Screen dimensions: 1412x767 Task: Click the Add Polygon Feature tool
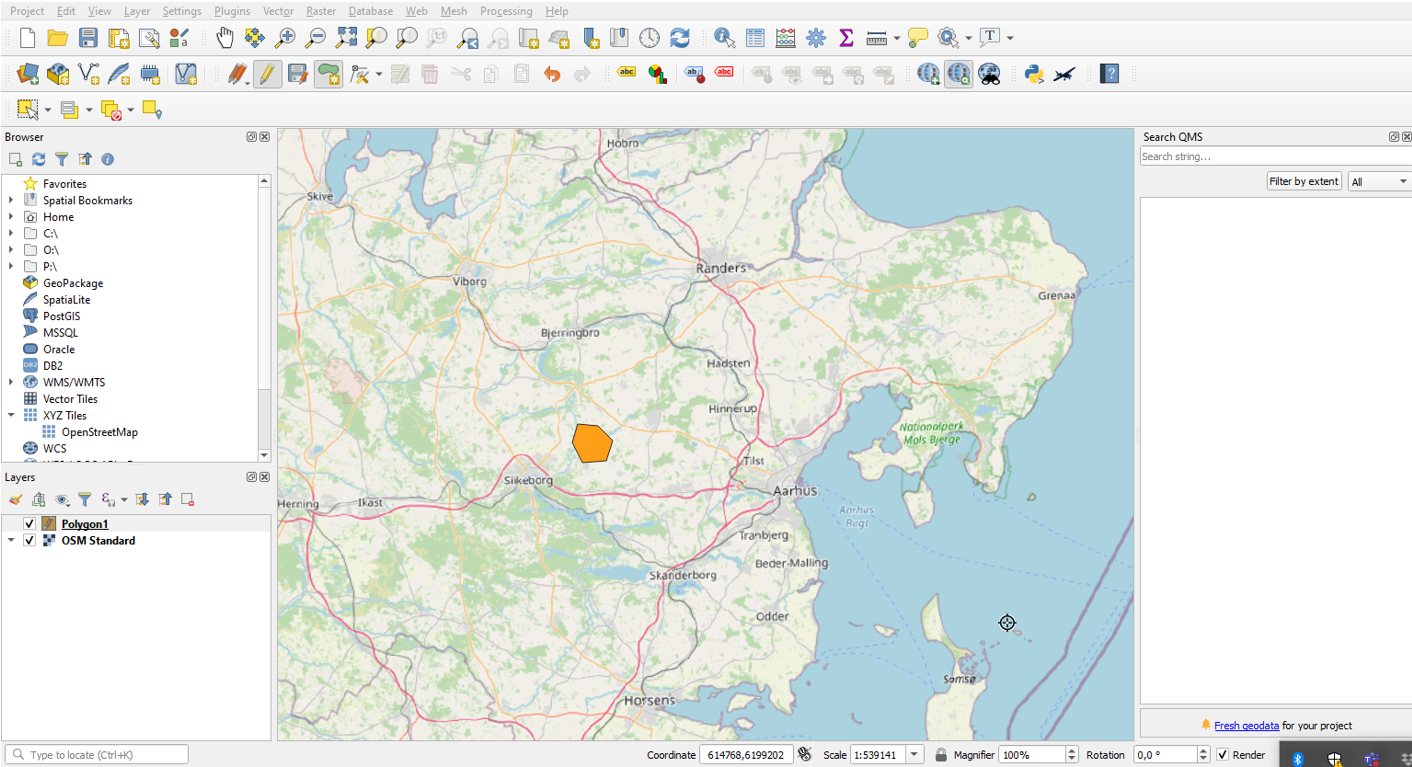pos(328,74)
